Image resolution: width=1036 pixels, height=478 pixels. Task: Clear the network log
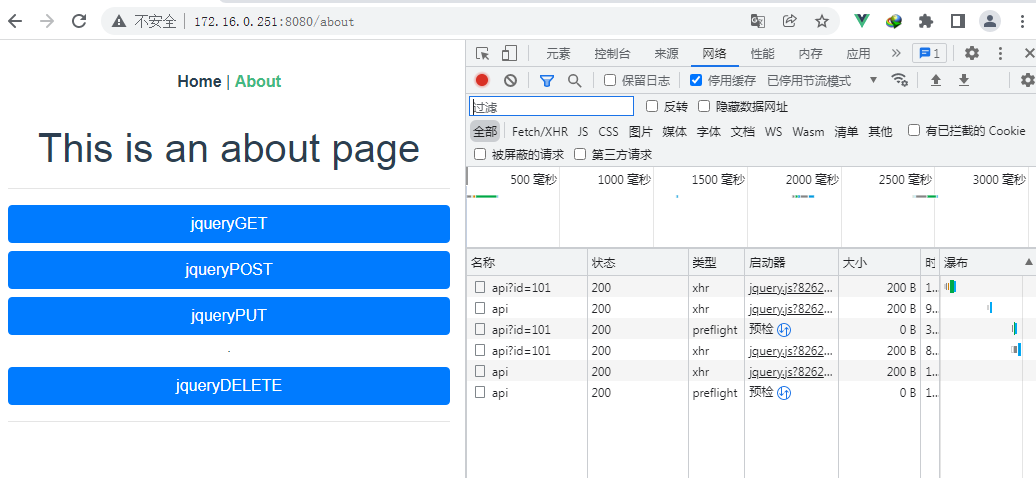point(510,81)
